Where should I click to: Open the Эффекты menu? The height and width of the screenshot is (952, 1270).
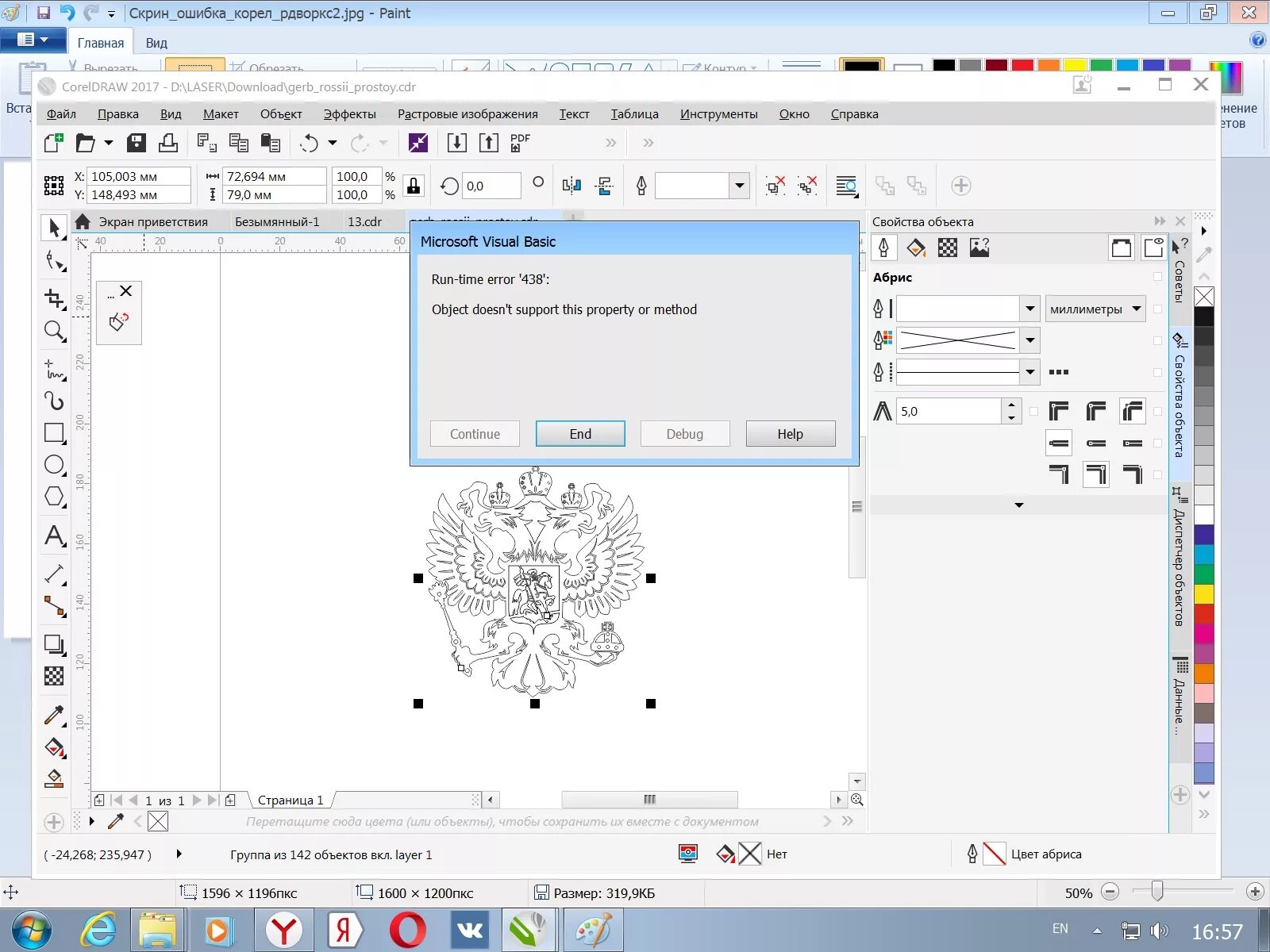click(x=349, y=114)
